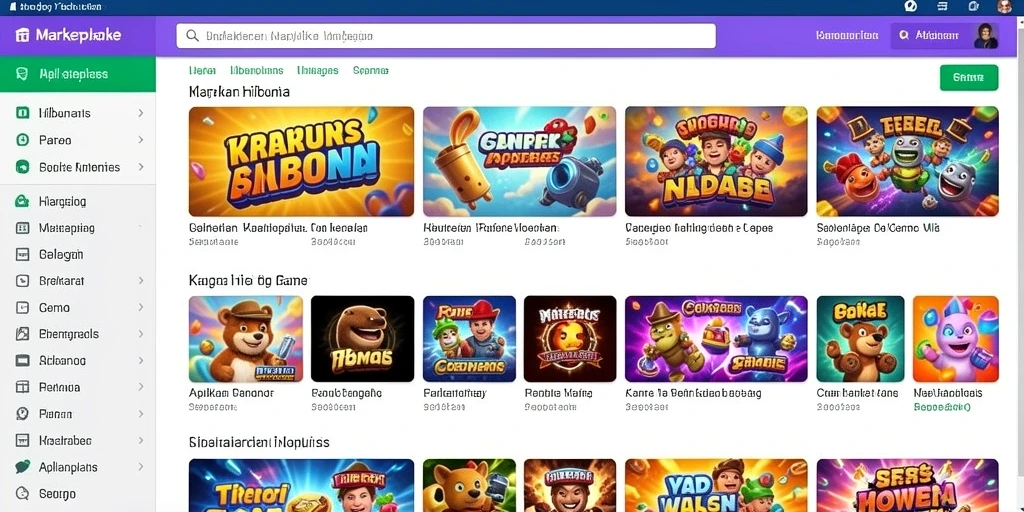The width and height of the screenshot is (1024, 512).
Task: Click the Marketplace logo icon in header
Action: click(22, 35)
